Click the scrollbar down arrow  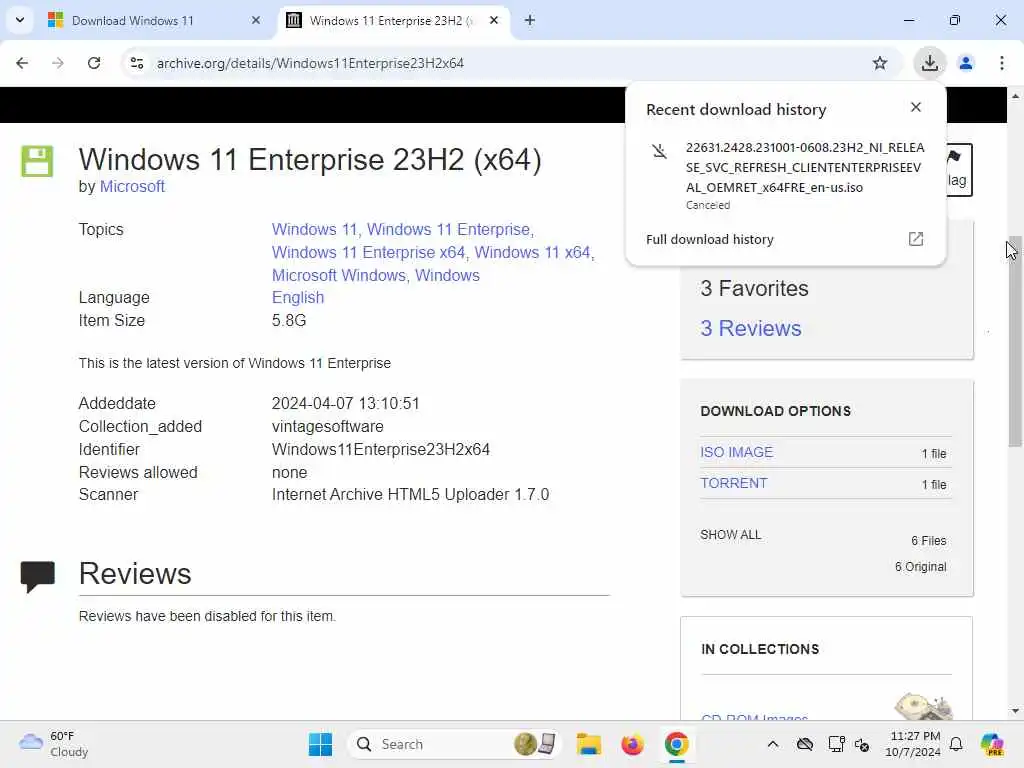pyautogui.click(x=1015, y=711)
